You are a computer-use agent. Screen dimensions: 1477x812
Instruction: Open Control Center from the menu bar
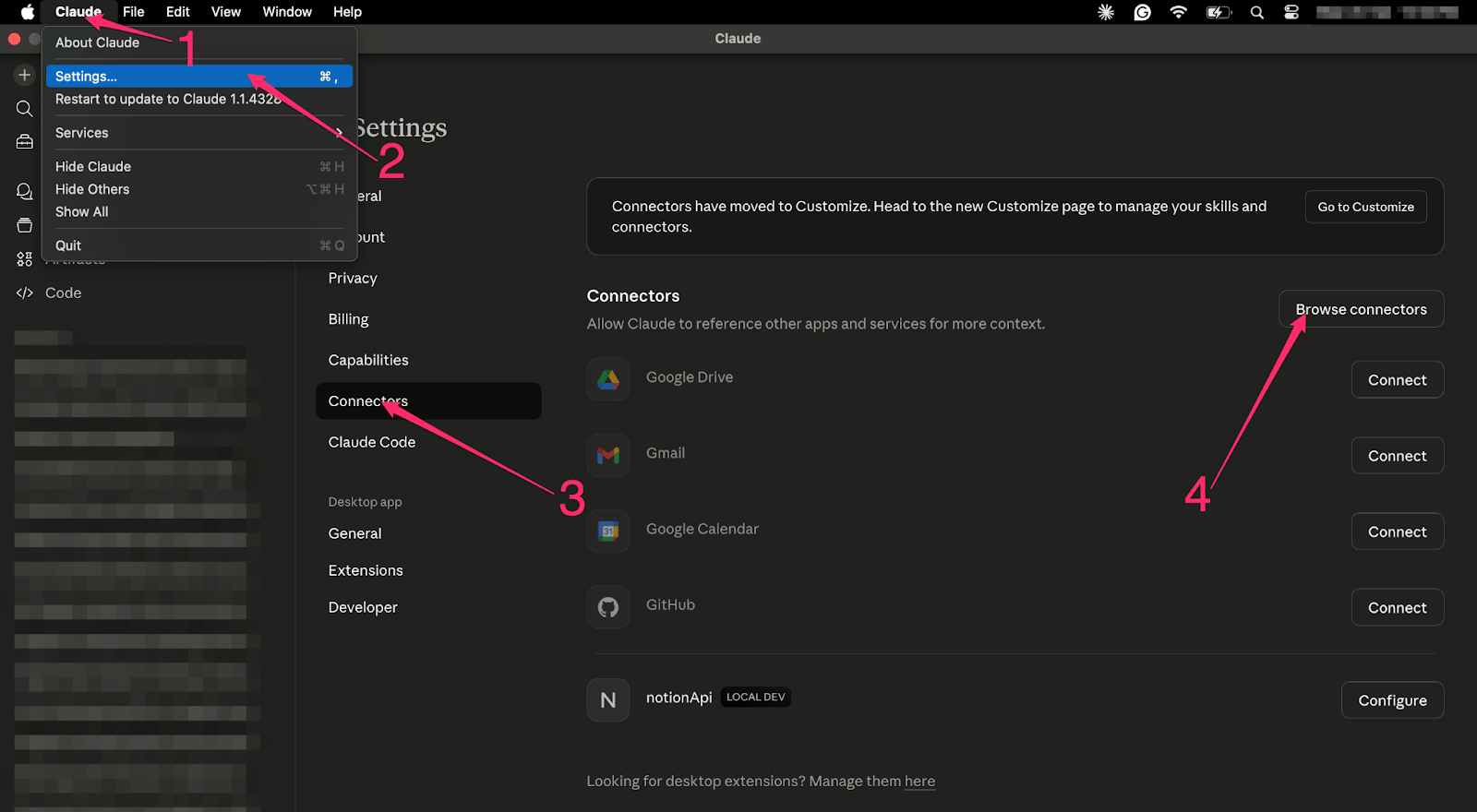1291,12
